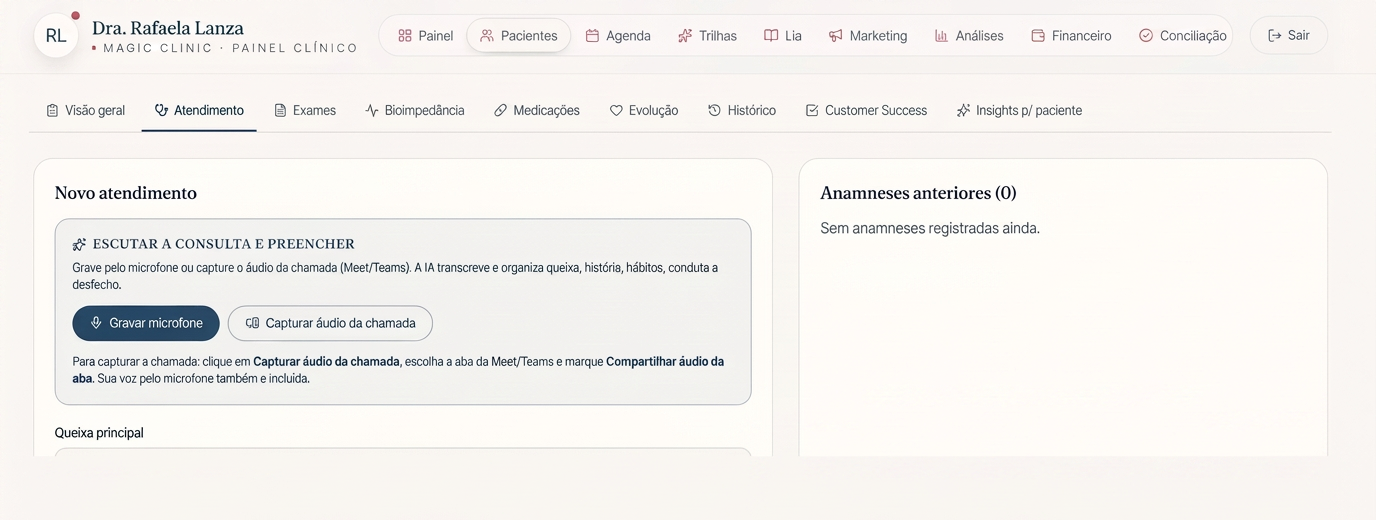The height and width of the screenshot is (520, 1376).
Task: Click the Evolução heart icon
Action: [x=616, y=111]
